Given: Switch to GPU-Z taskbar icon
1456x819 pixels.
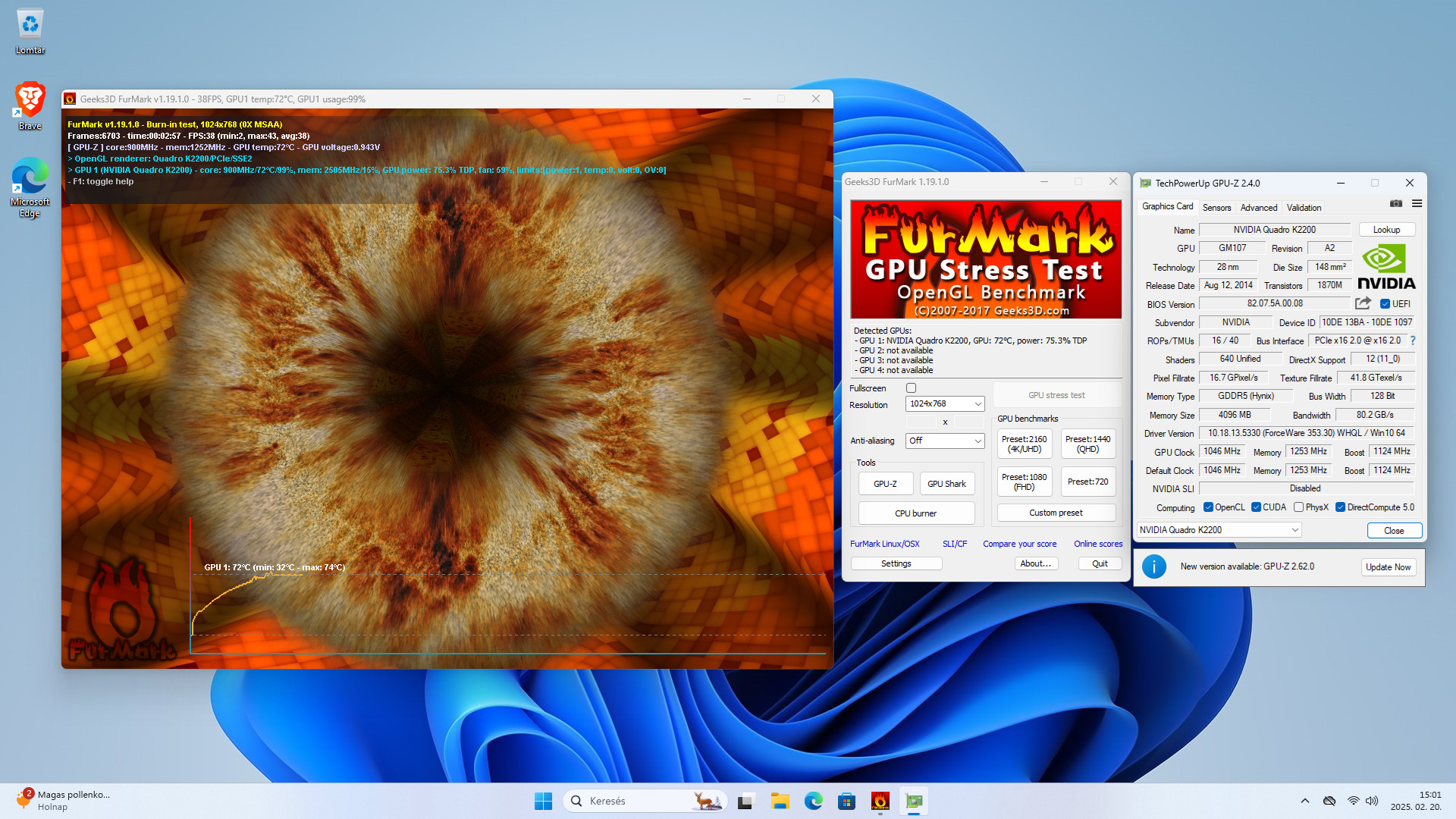Looking at the screenshot, I should click(914, 801).
